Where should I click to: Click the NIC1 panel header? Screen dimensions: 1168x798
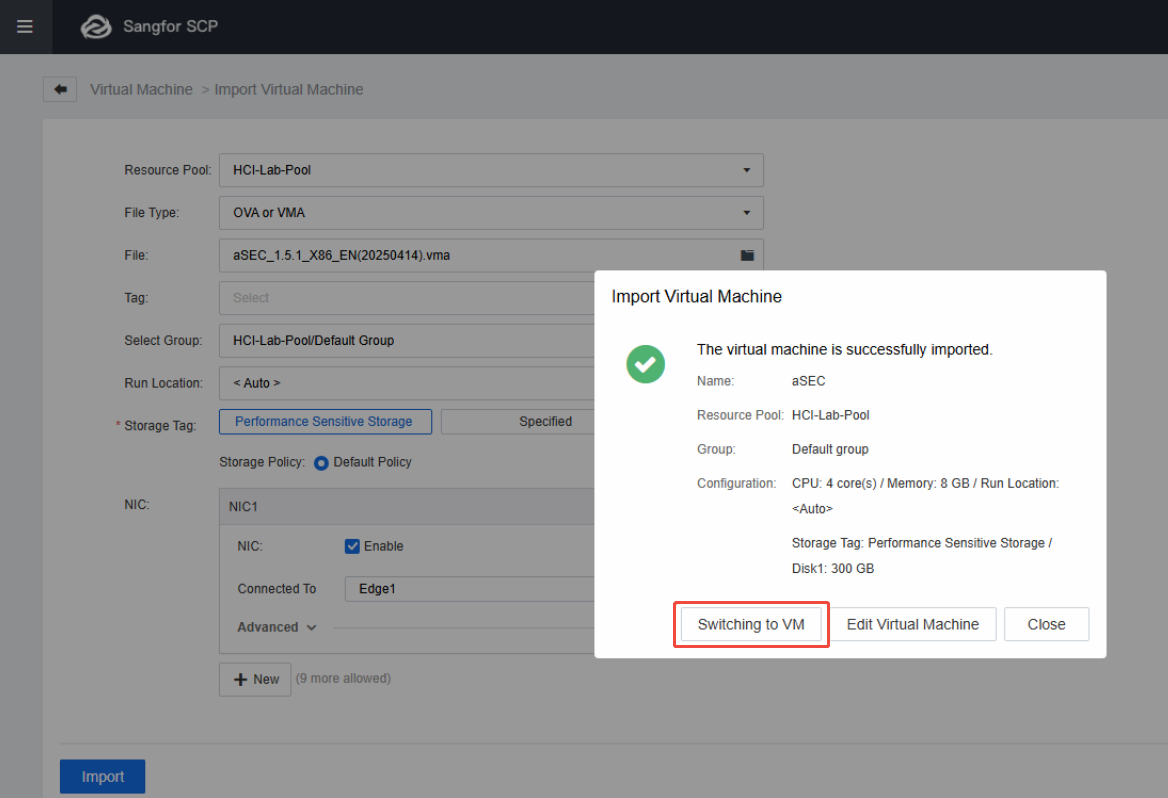[407, 507]
